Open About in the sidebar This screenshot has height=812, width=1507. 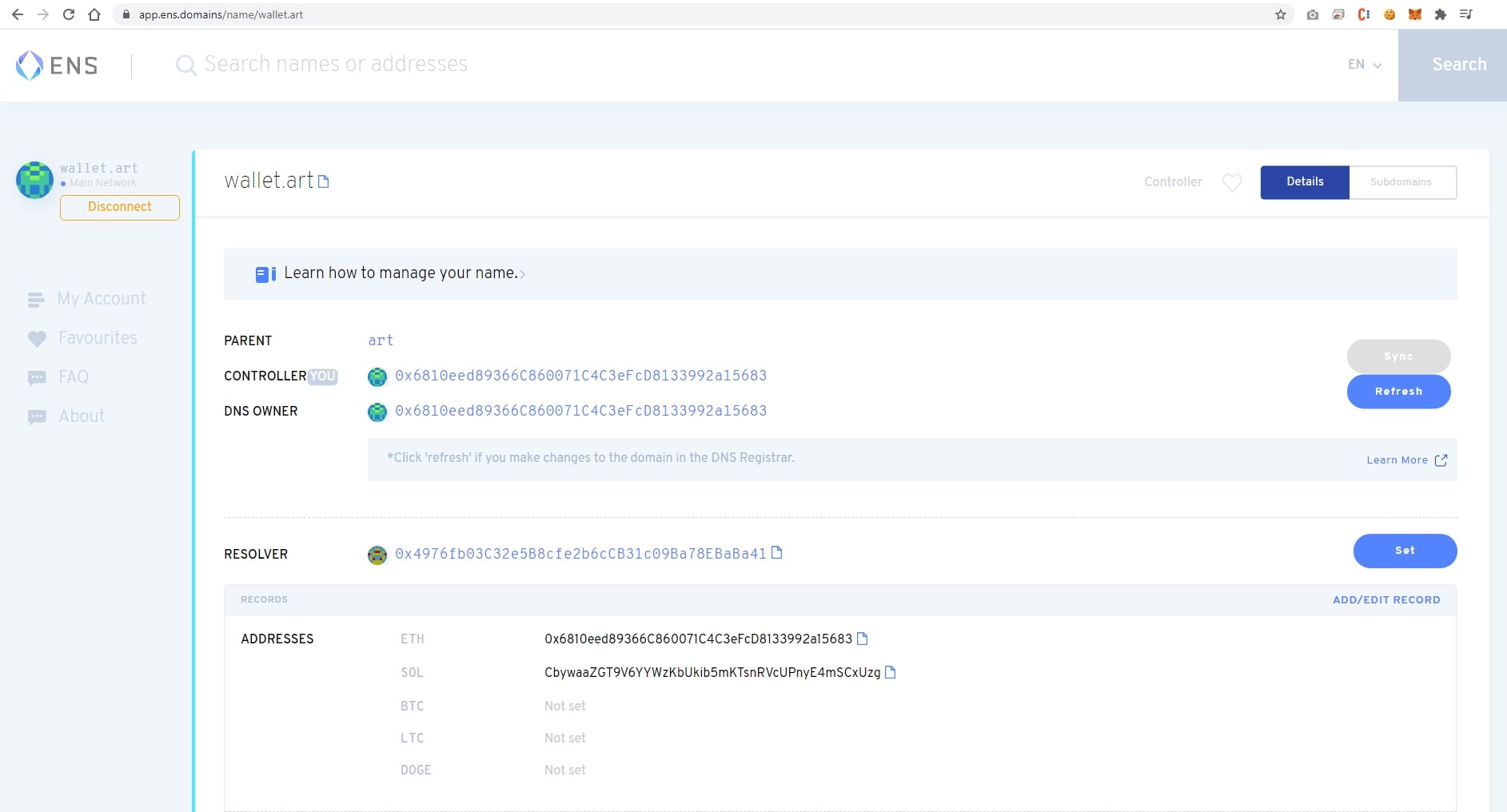(x=66, y=416)
